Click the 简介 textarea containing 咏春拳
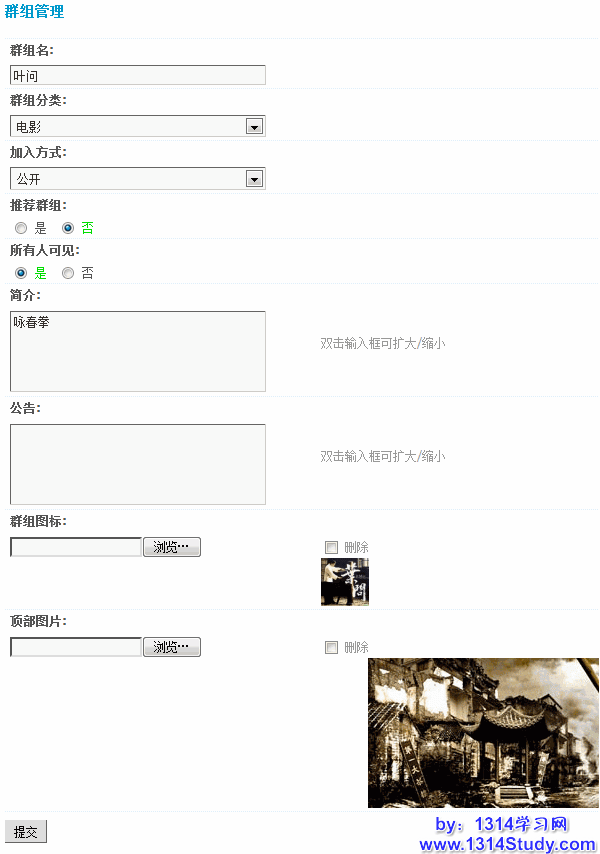600x854 pixels. coord(138,351)
